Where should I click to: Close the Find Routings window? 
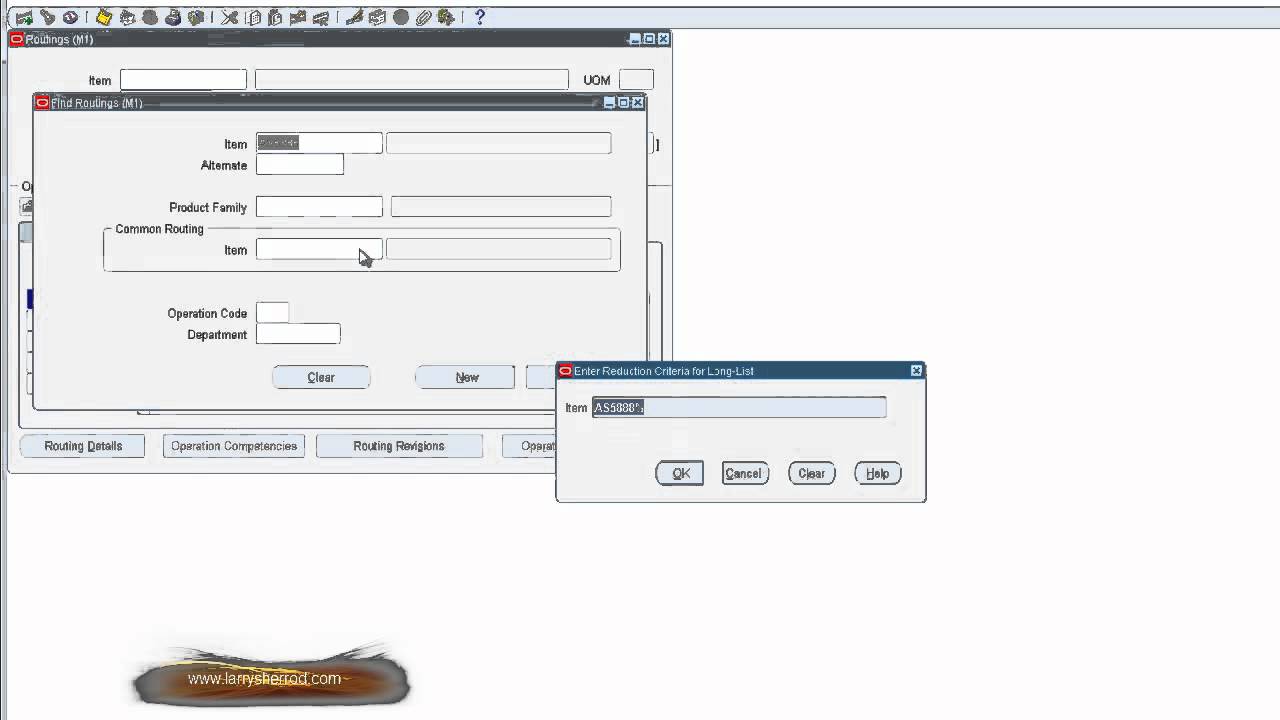click(x=638, y=103)
